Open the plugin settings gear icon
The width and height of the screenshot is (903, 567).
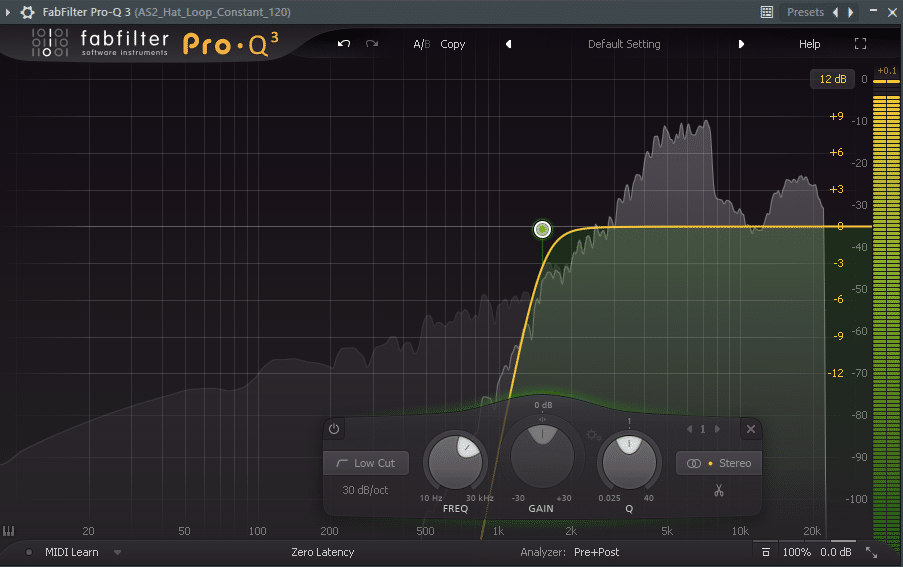(x=27, y=12)
